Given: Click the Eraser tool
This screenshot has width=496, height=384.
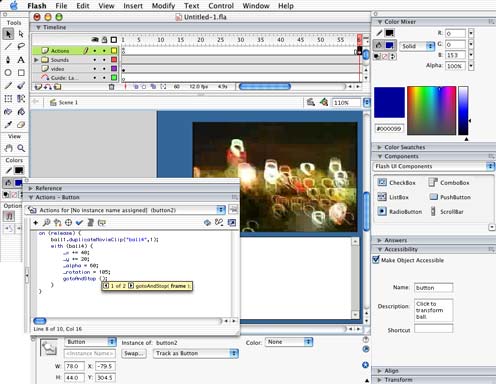Looking at the screenshot, I should click(21, 124).
